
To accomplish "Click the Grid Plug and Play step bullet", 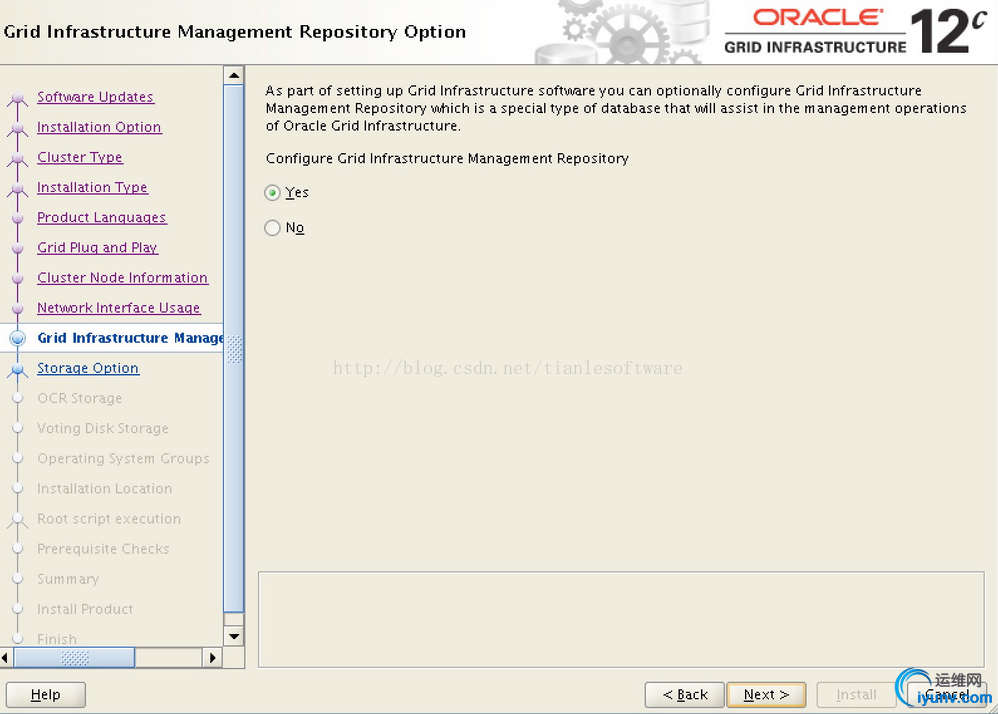I will click(x=18, y=248).
